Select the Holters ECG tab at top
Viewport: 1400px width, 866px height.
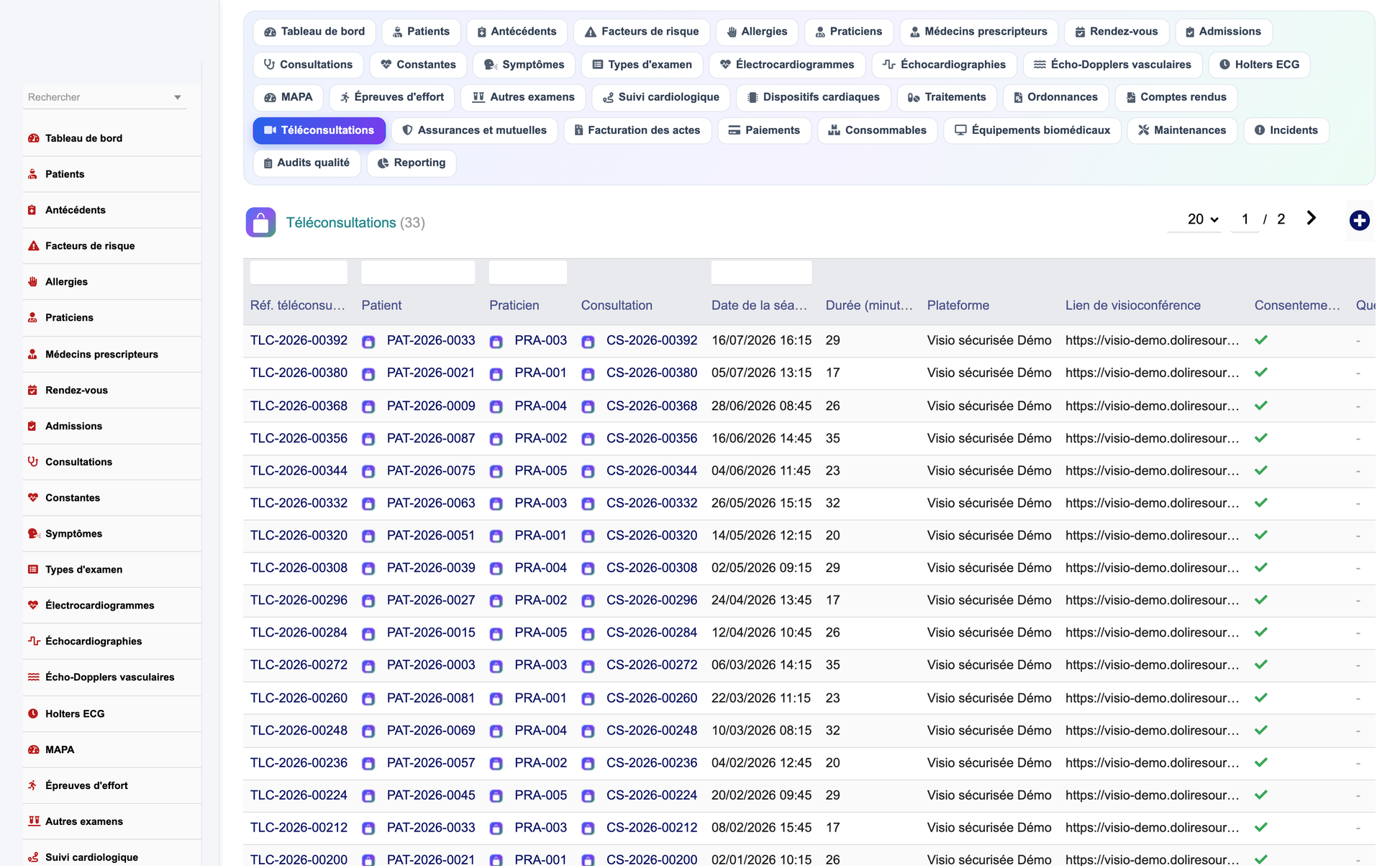pos(1259,65)
